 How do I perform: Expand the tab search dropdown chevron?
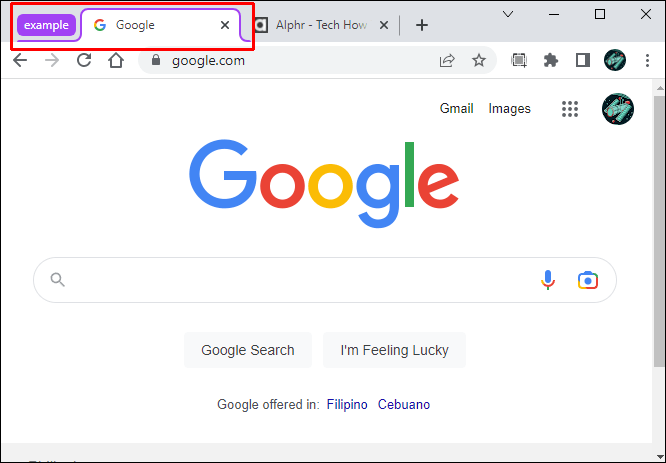point(508,14)
